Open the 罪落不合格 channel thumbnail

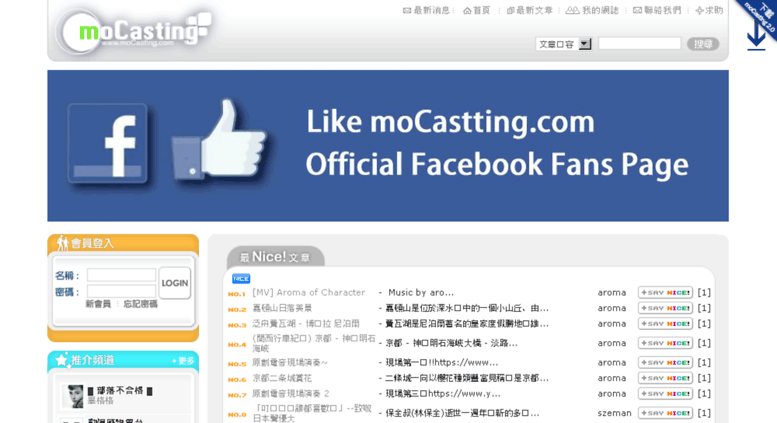[x=73, y=396]
